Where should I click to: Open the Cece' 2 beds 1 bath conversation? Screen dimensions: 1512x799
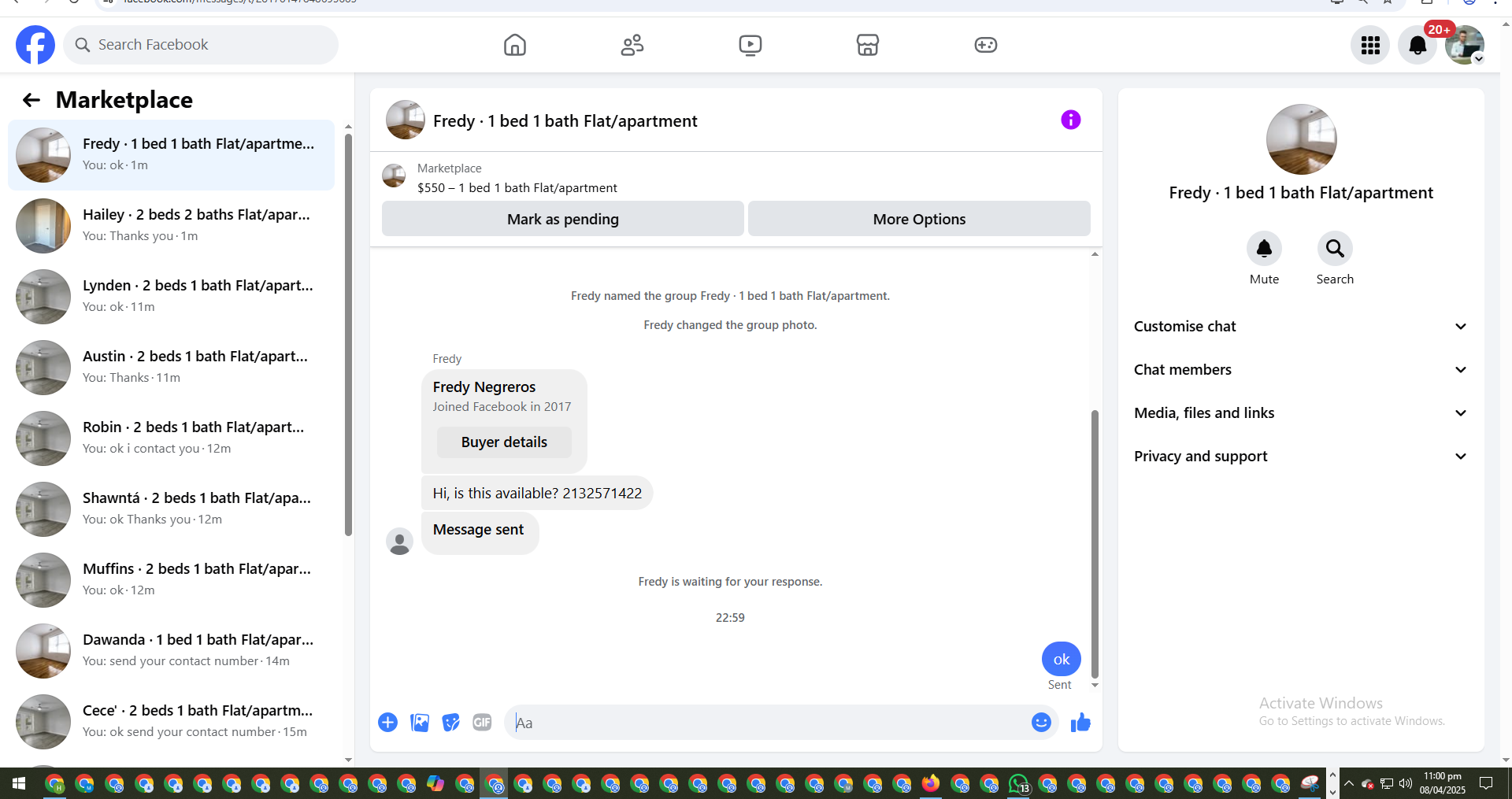[x=171, y=722]
